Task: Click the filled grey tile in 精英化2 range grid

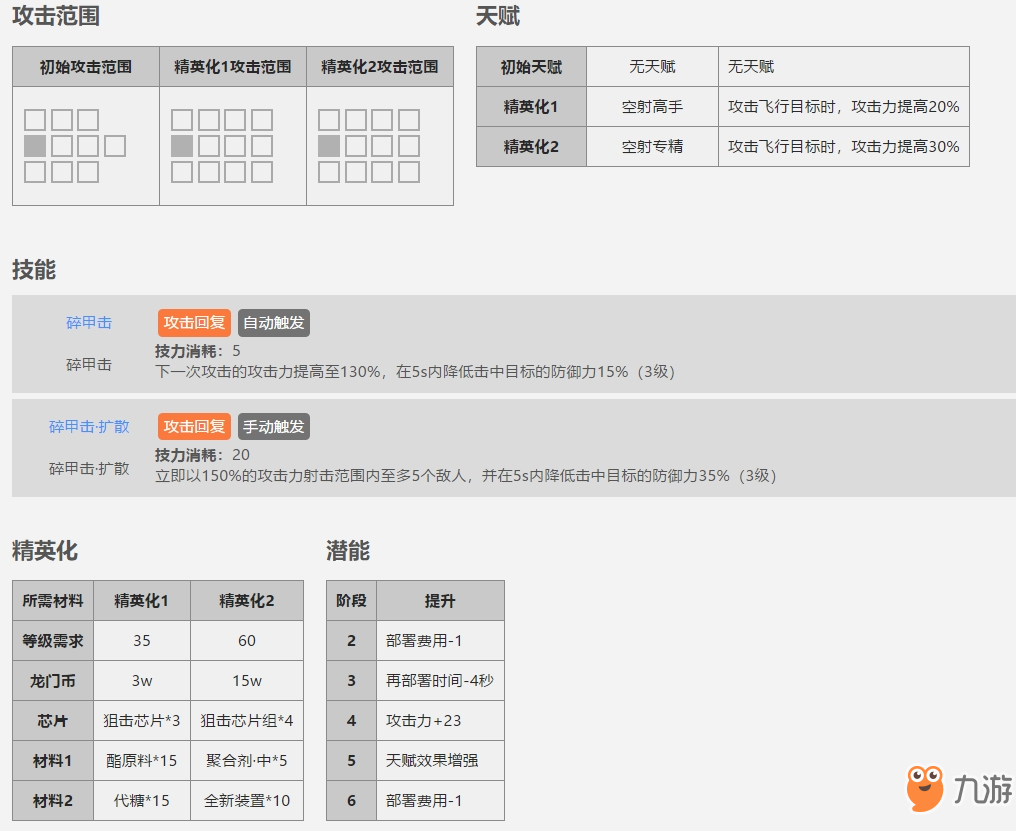Action: [x=329, y=146]
